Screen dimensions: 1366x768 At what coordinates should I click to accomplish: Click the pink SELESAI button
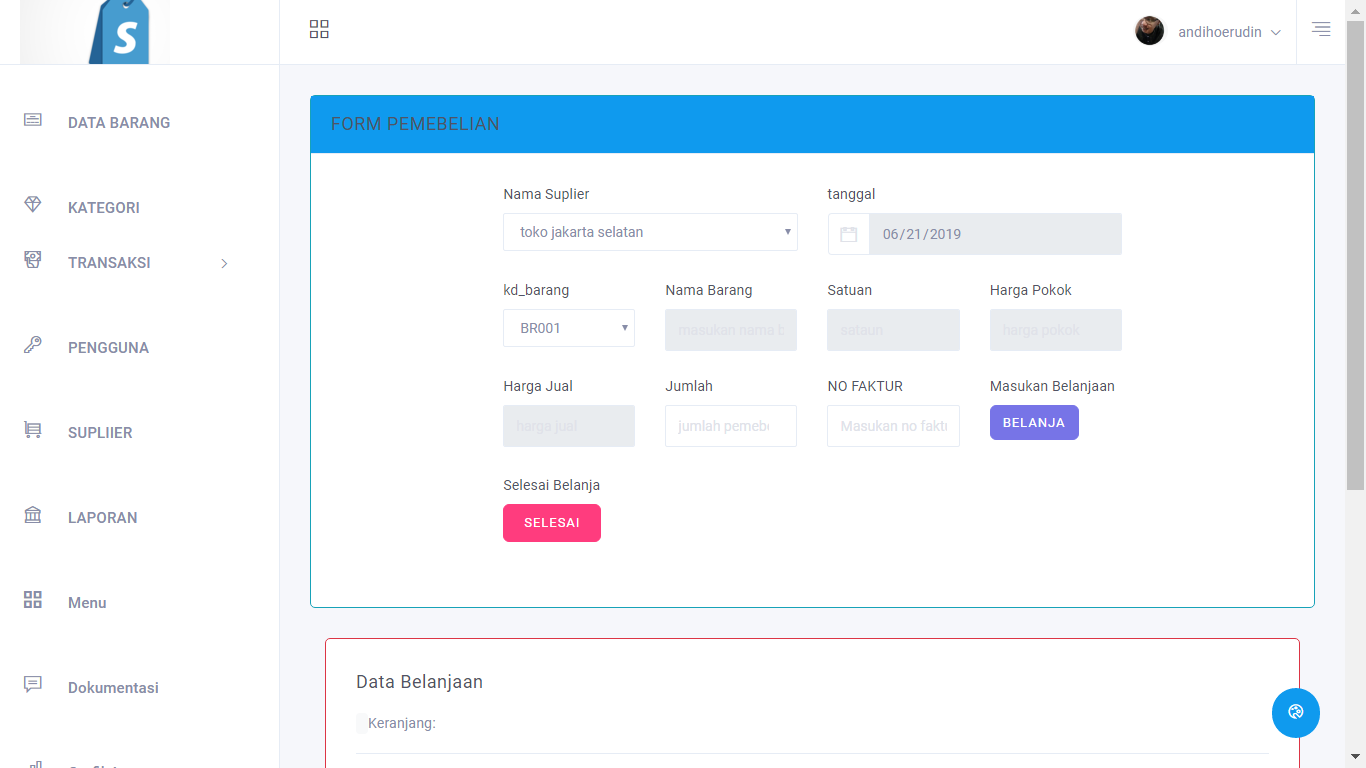(552, 523)
